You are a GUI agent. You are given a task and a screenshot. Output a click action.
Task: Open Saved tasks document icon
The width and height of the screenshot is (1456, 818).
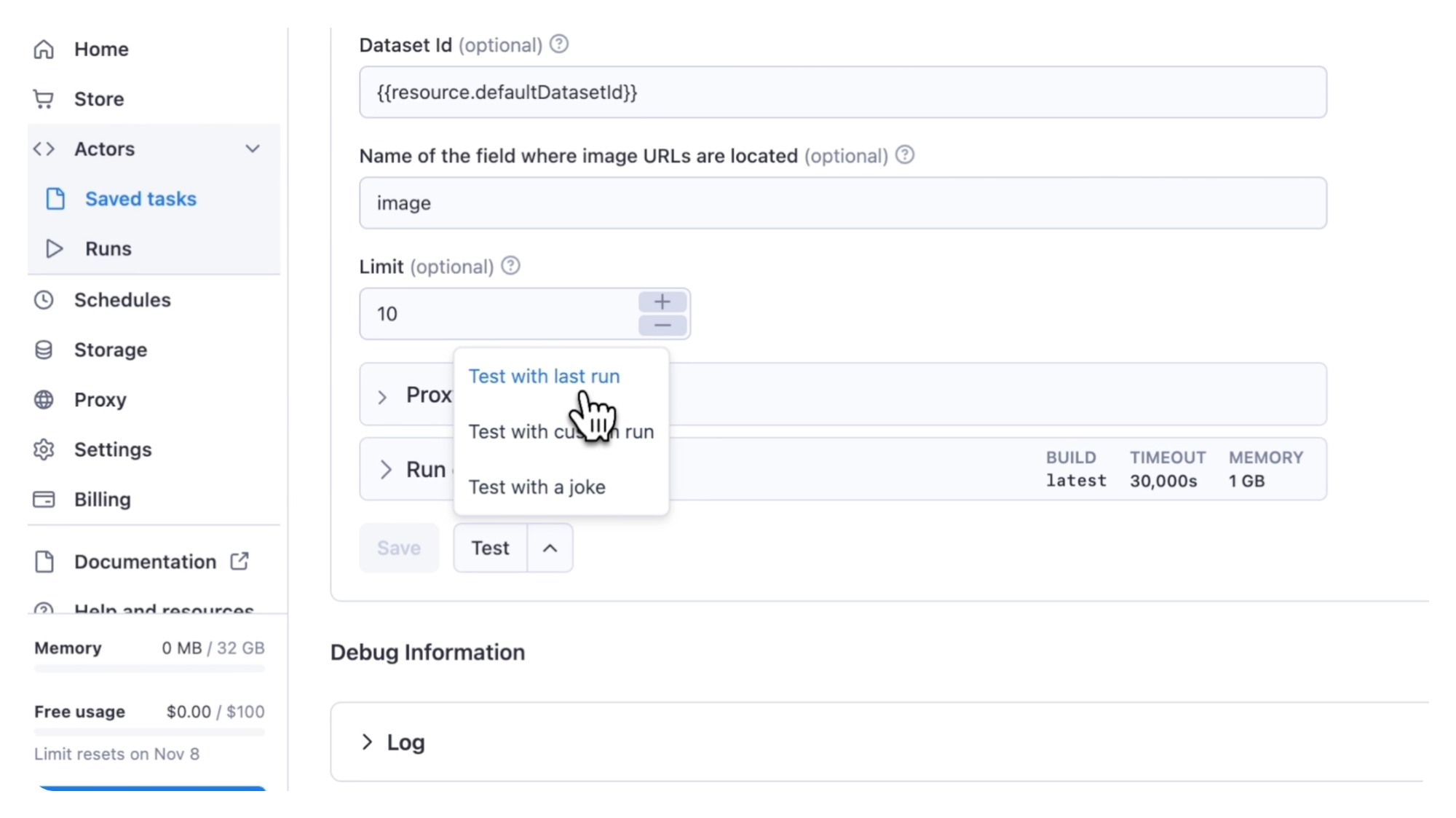tap(57, 198)
